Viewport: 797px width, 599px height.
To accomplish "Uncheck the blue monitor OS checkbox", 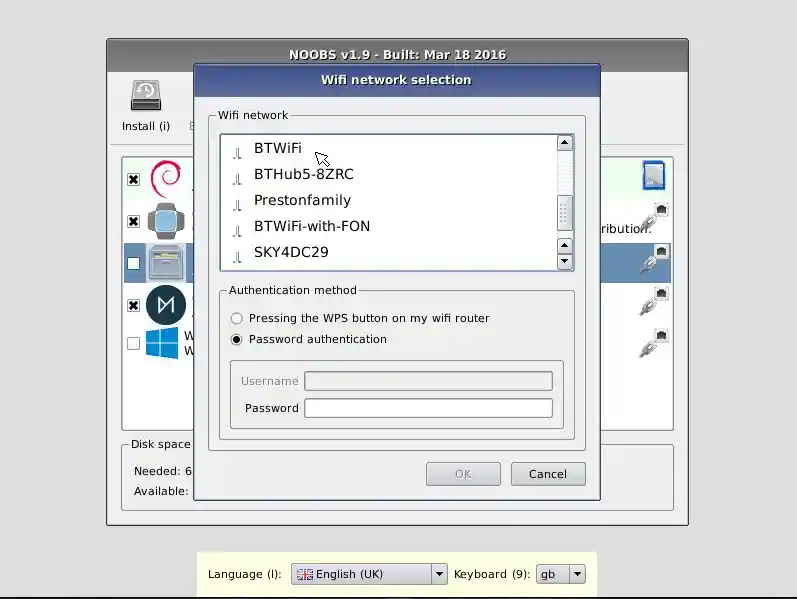I will (133, 222).
